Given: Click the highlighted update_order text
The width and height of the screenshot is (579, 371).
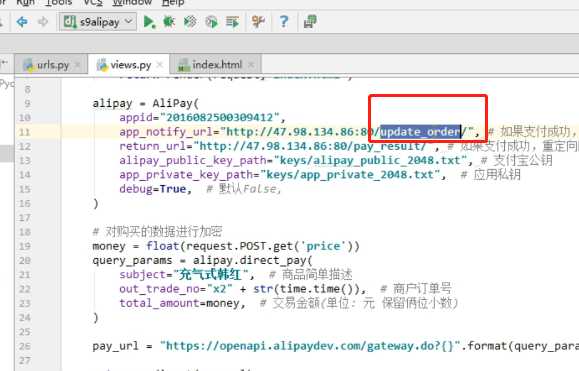Looking at the screenshot, I should [421, 132].
